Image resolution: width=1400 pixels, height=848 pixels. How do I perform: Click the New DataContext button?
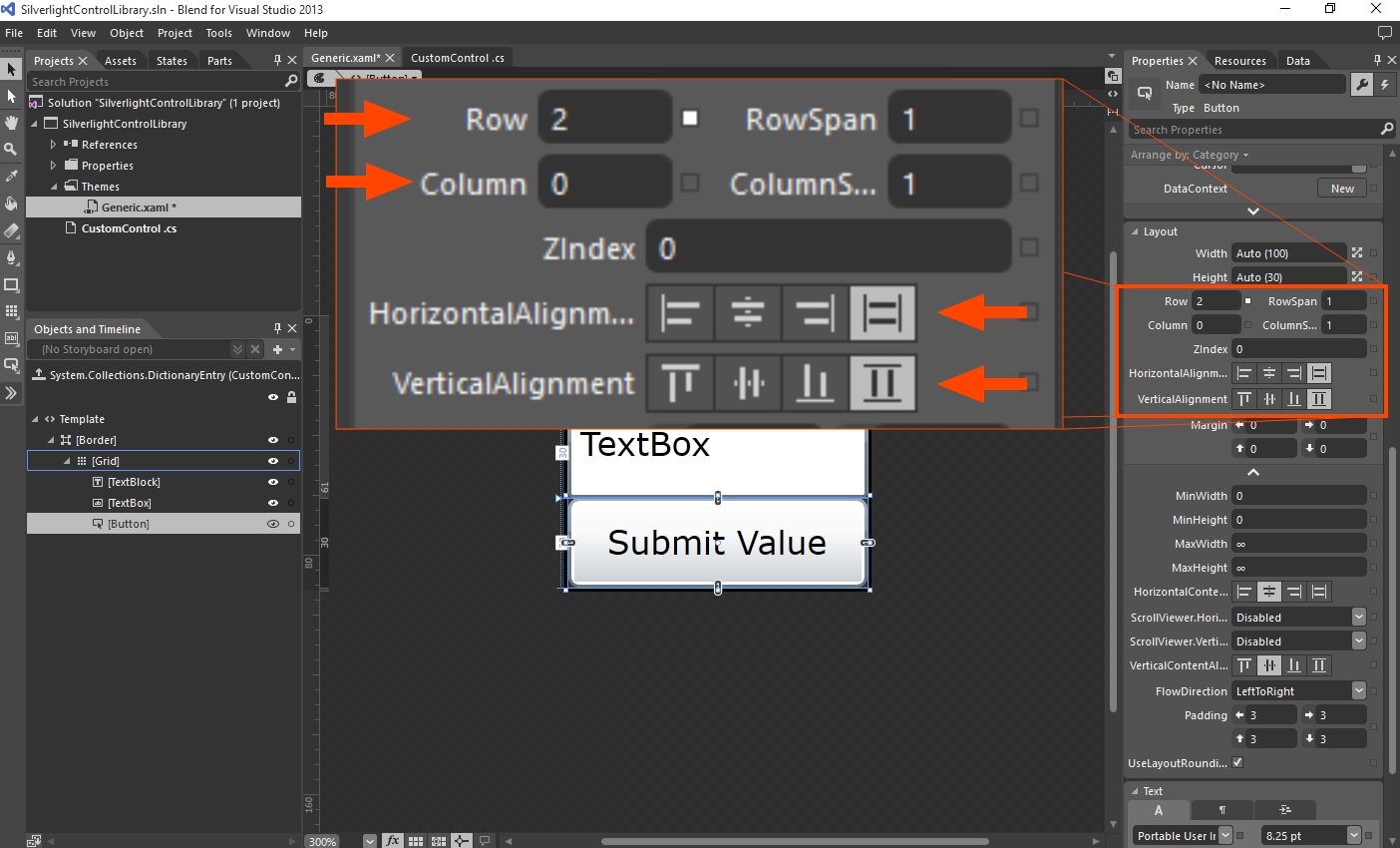tap(1342, 189)
